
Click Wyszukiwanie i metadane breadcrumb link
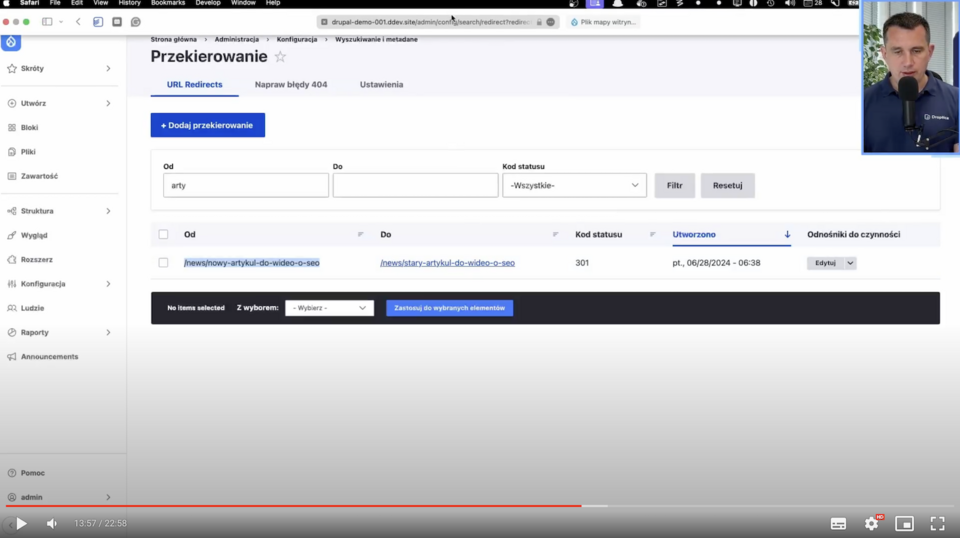tap(376, 39)
